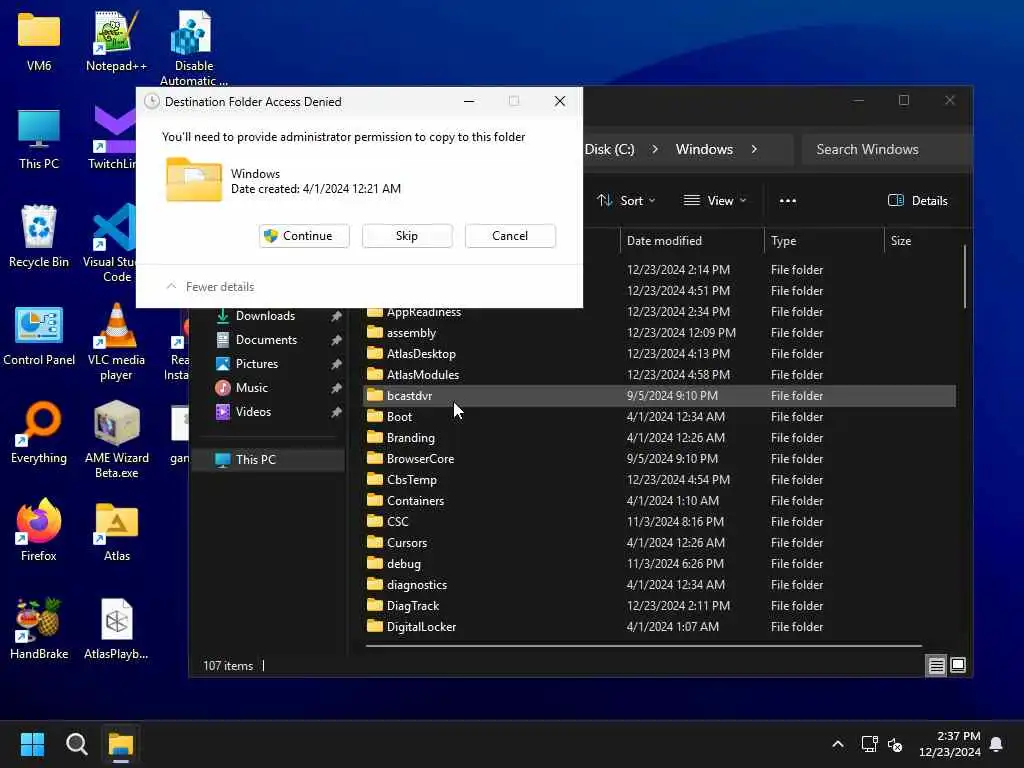The image size is (1024, 768).
Task: Click vertical scrollbar in file list
Action: 965,277
